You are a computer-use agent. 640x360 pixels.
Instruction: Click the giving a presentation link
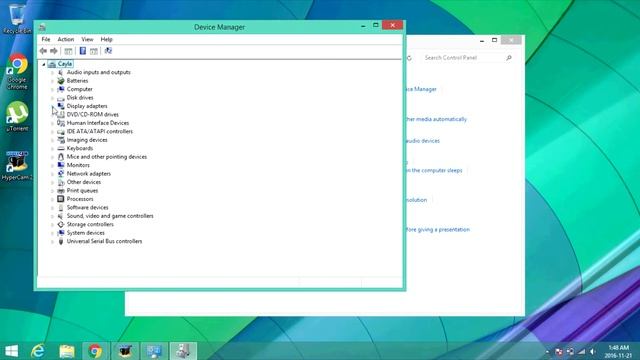pos(438,229)
